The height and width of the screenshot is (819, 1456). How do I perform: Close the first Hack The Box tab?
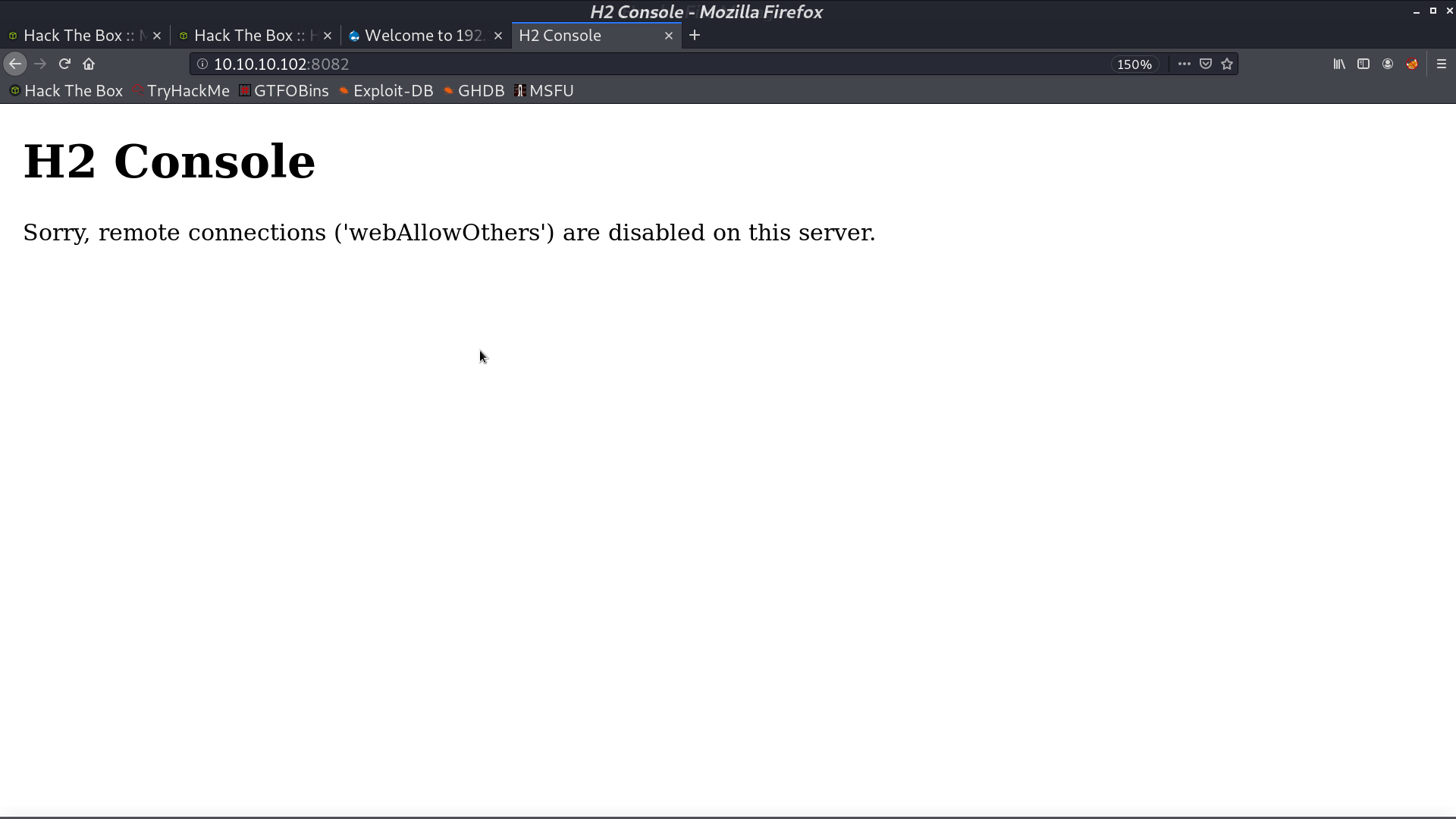pyautogui.click(x=157, y=36)
